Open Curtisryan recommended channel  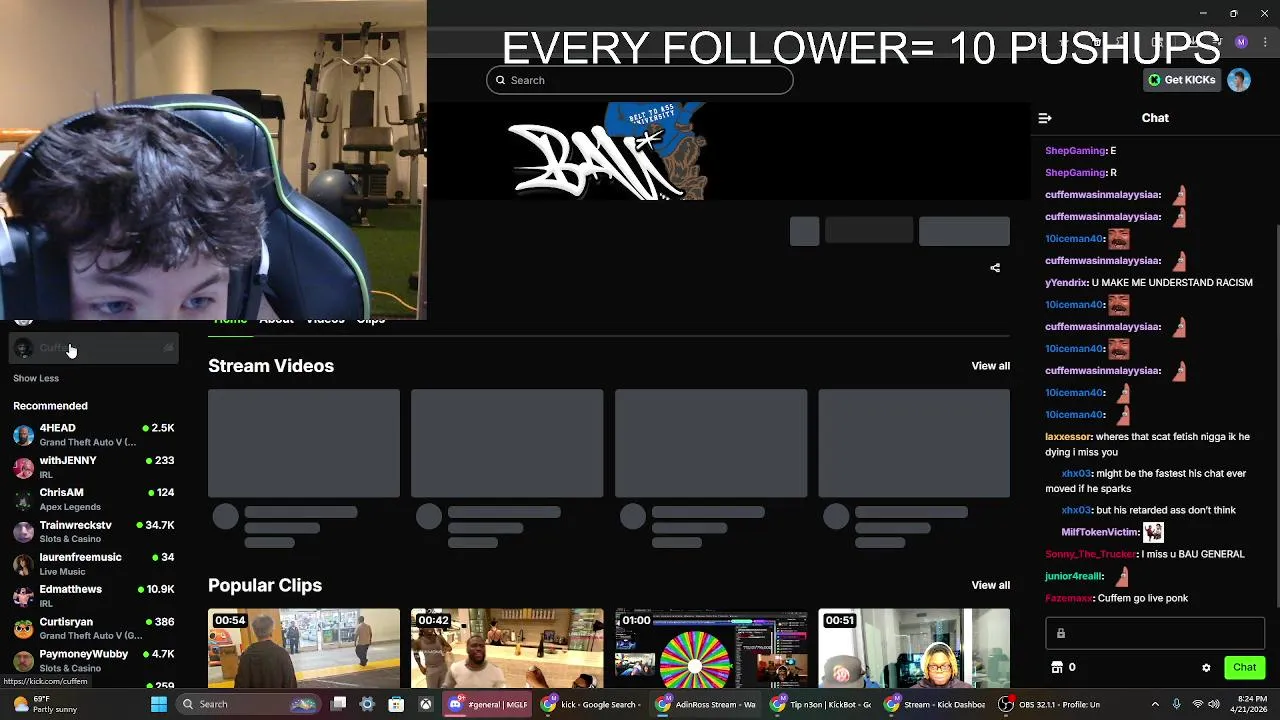(94, 628)
